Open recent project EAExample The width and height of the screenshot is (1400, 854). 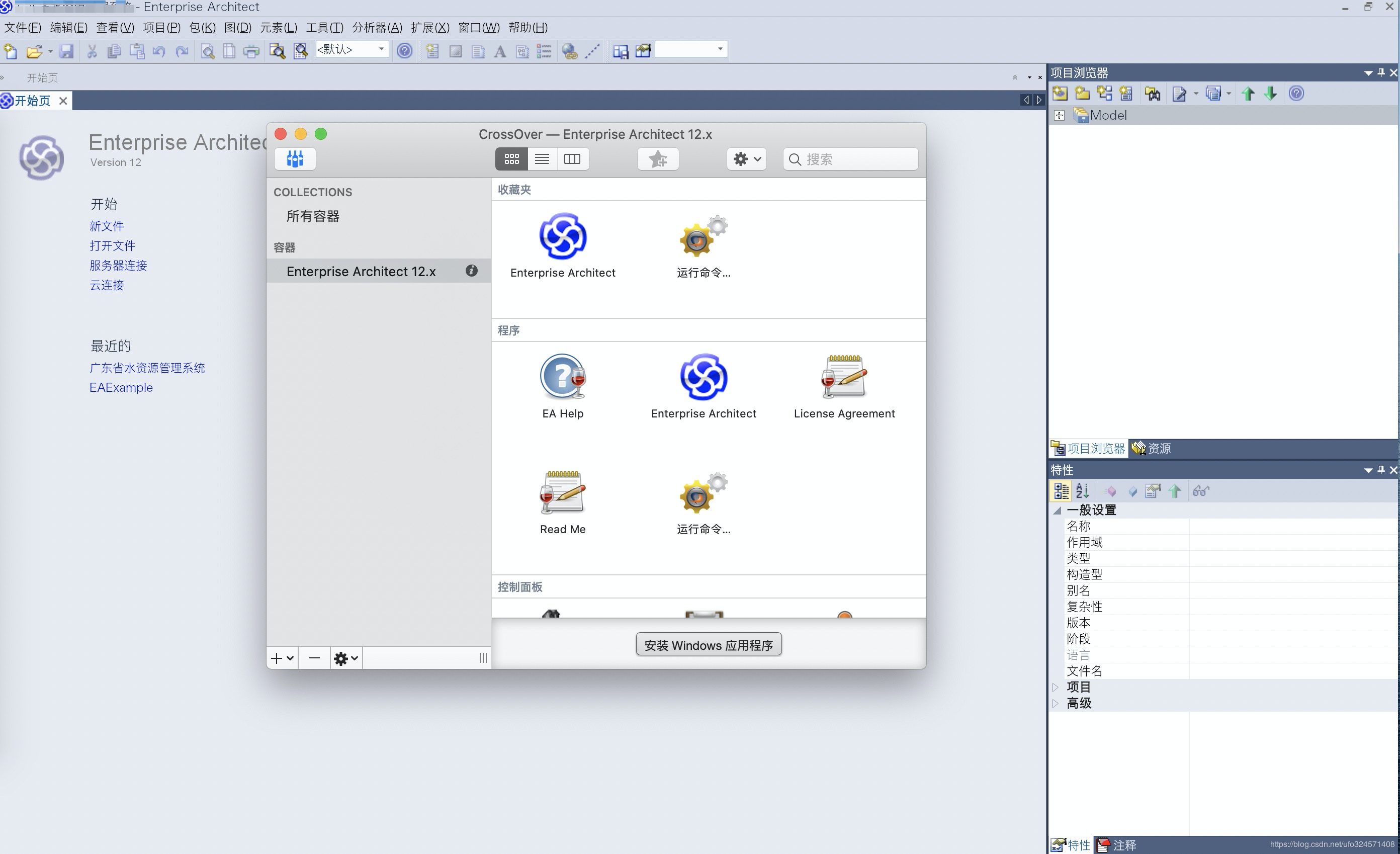[121, 387]
